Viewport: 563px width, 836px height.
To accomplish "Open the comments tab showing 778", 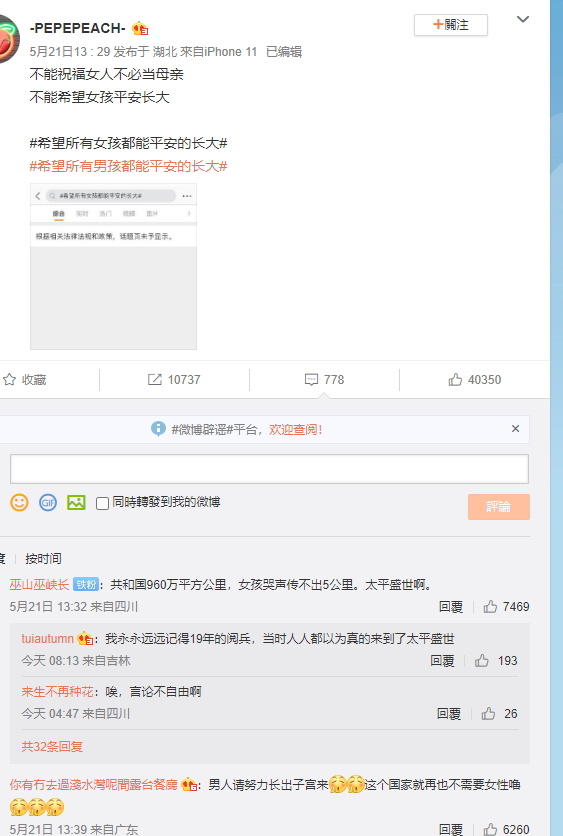I will (x=324, y=380).
